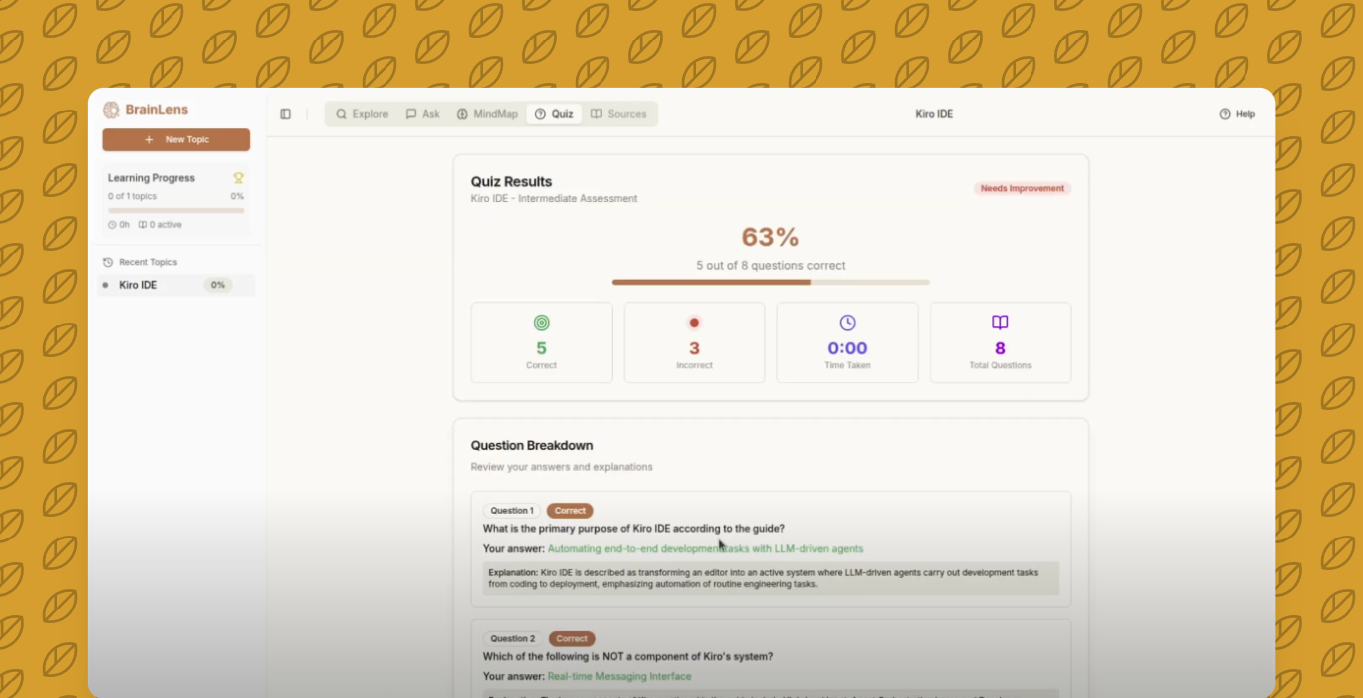The height and width of the screenshot is (698, 1363).
Task: Click the Incorrect count card
Action: point(694,343)
